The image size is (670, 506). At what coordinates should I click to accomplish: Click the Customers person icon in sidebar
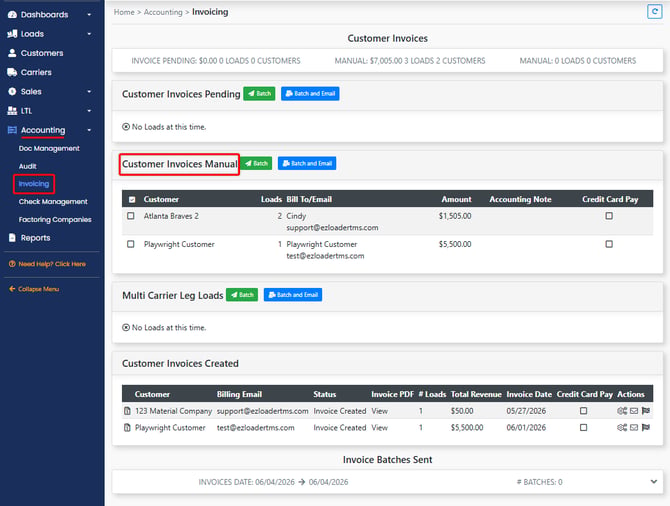click(12, 53)
